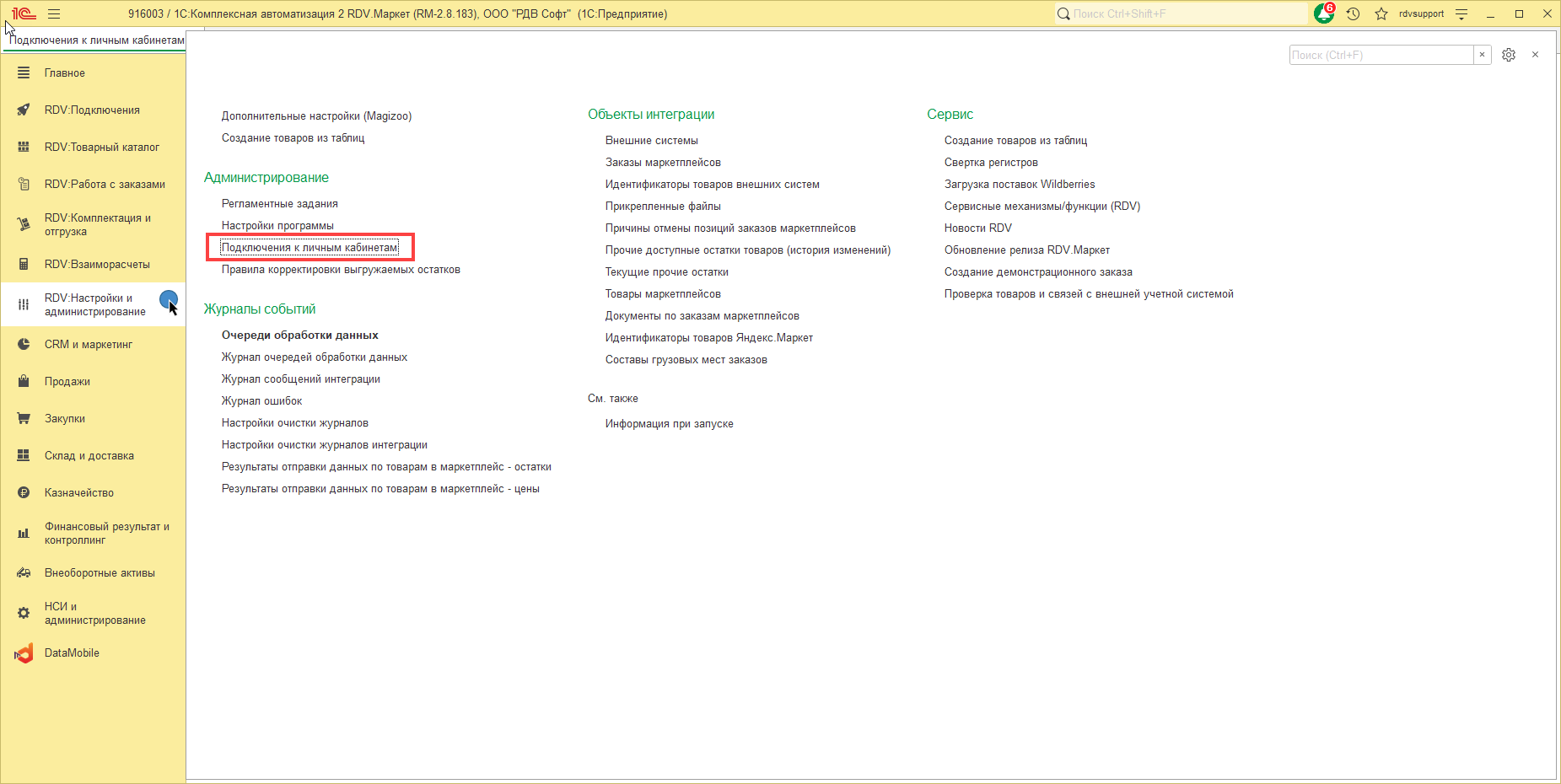1561x784 pixels.
Task: Open Текущие прочие остатки link
Action: click(667, 272)
